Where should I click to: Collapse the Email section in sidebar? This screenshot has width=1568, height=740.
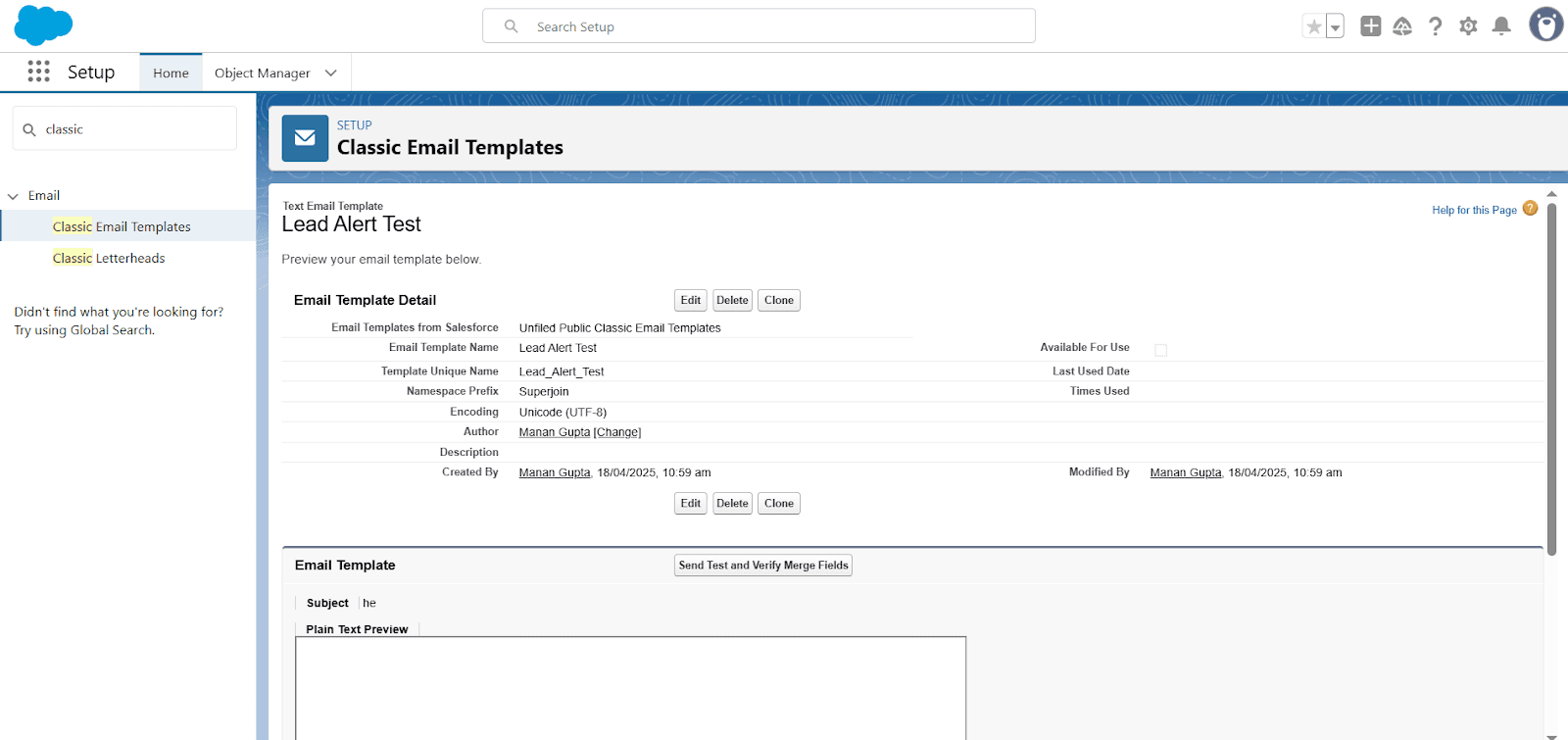[x=13, y=196]
